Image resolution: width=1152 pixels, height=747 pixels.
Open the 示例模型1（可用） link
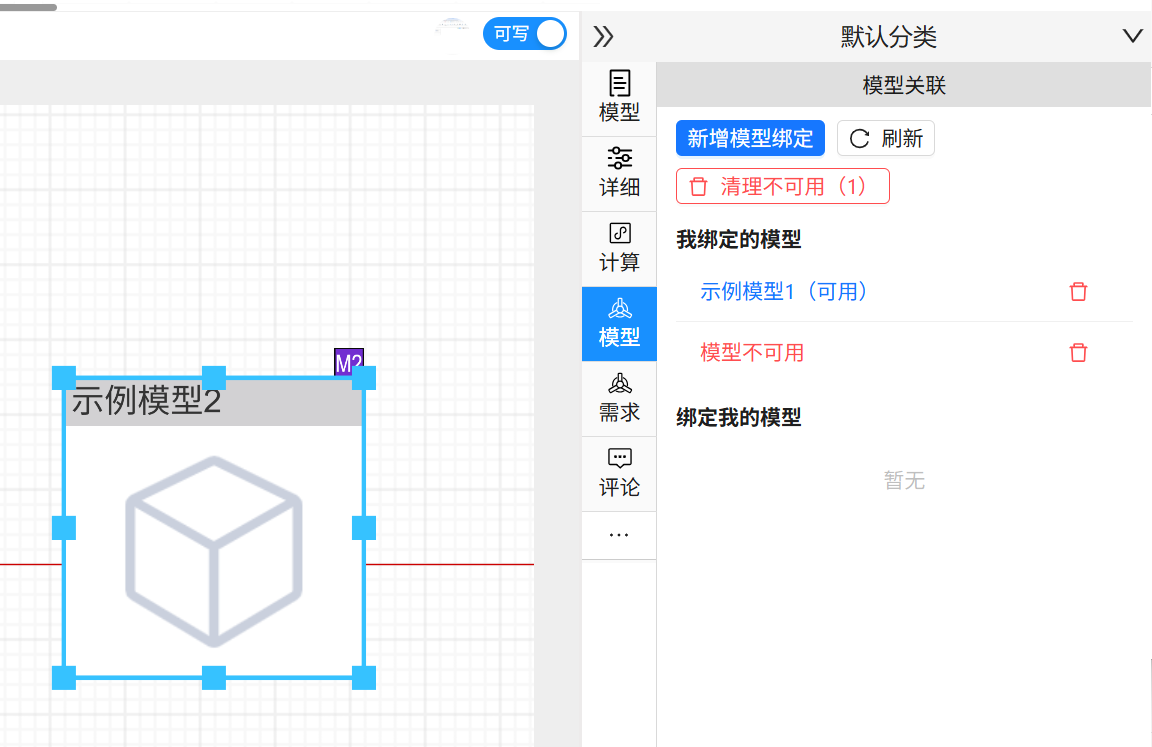click(784, 292)
